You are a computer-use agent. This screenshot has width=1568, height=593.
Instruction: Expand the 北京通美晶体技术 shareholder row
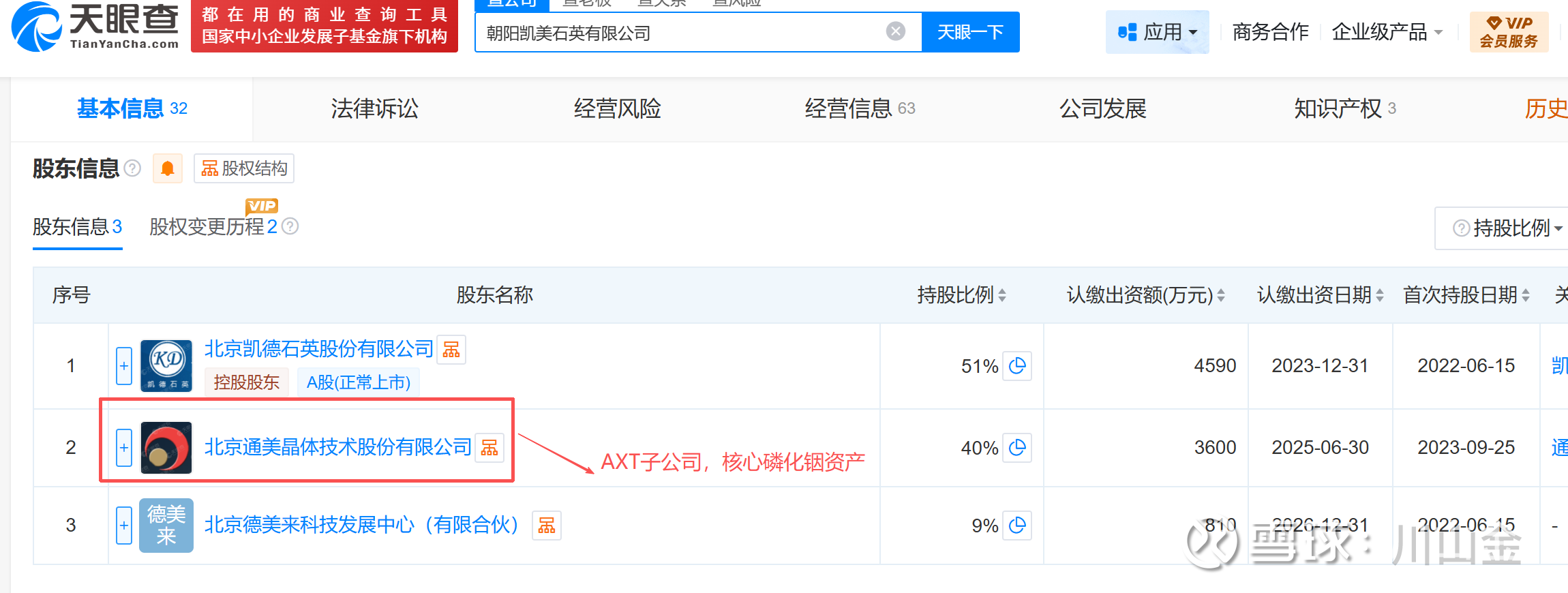[124, 448]
